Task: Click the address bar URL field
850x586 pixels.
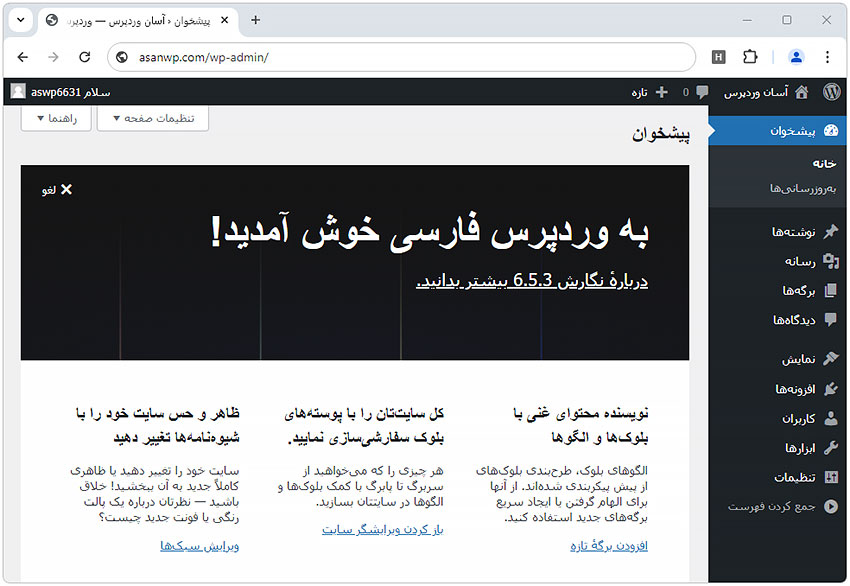Action: pos(401,57)
